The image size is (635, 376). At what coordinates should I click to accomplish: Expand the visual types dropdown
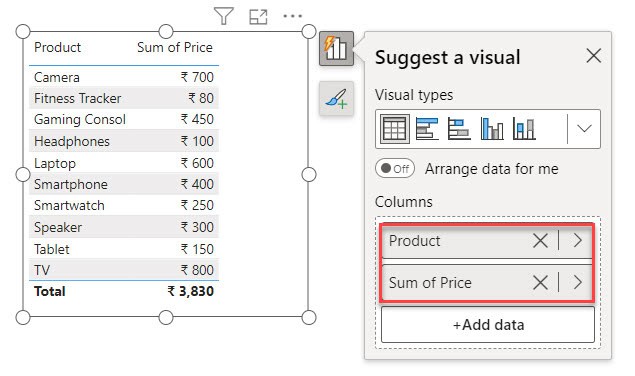[x=584, y=129]
